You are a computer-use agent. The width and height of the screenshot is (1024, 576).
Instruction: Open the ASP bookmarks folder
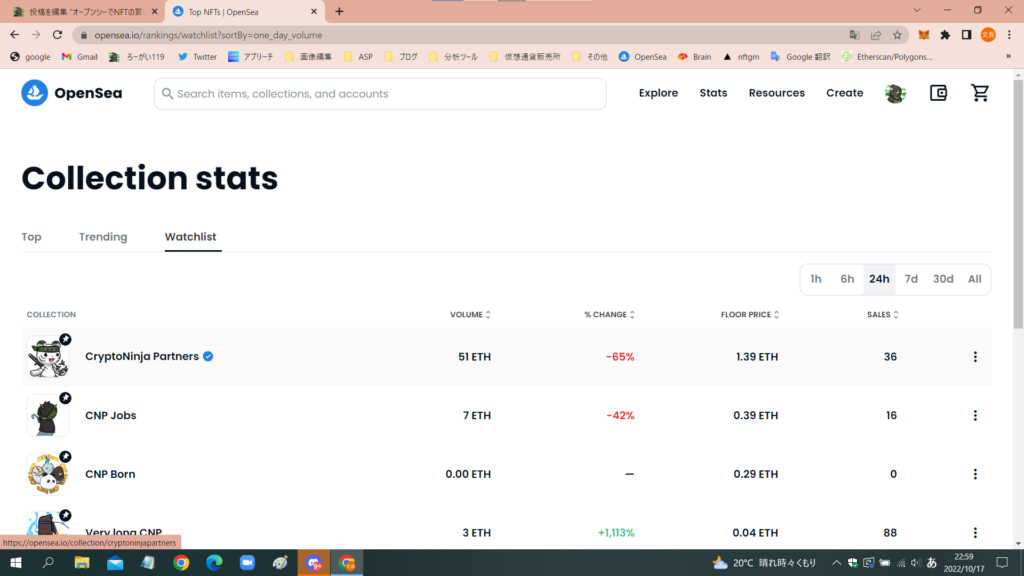click(x=358, y=57)
